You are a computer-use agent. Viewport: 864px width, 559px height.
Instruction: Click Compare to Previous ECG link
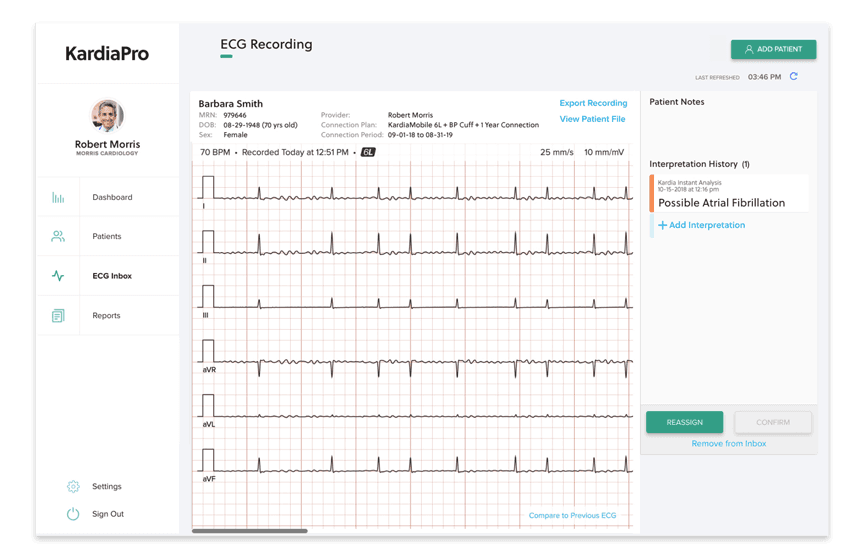572,516
